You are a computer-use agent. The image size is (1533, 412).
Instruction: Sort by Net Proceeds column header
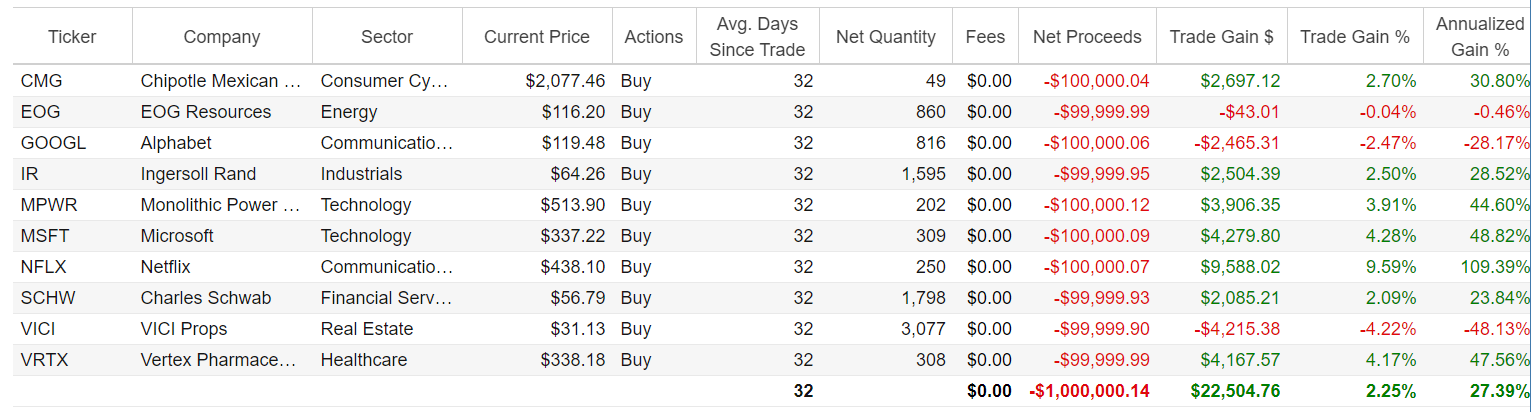click(x=1087, y=37)
